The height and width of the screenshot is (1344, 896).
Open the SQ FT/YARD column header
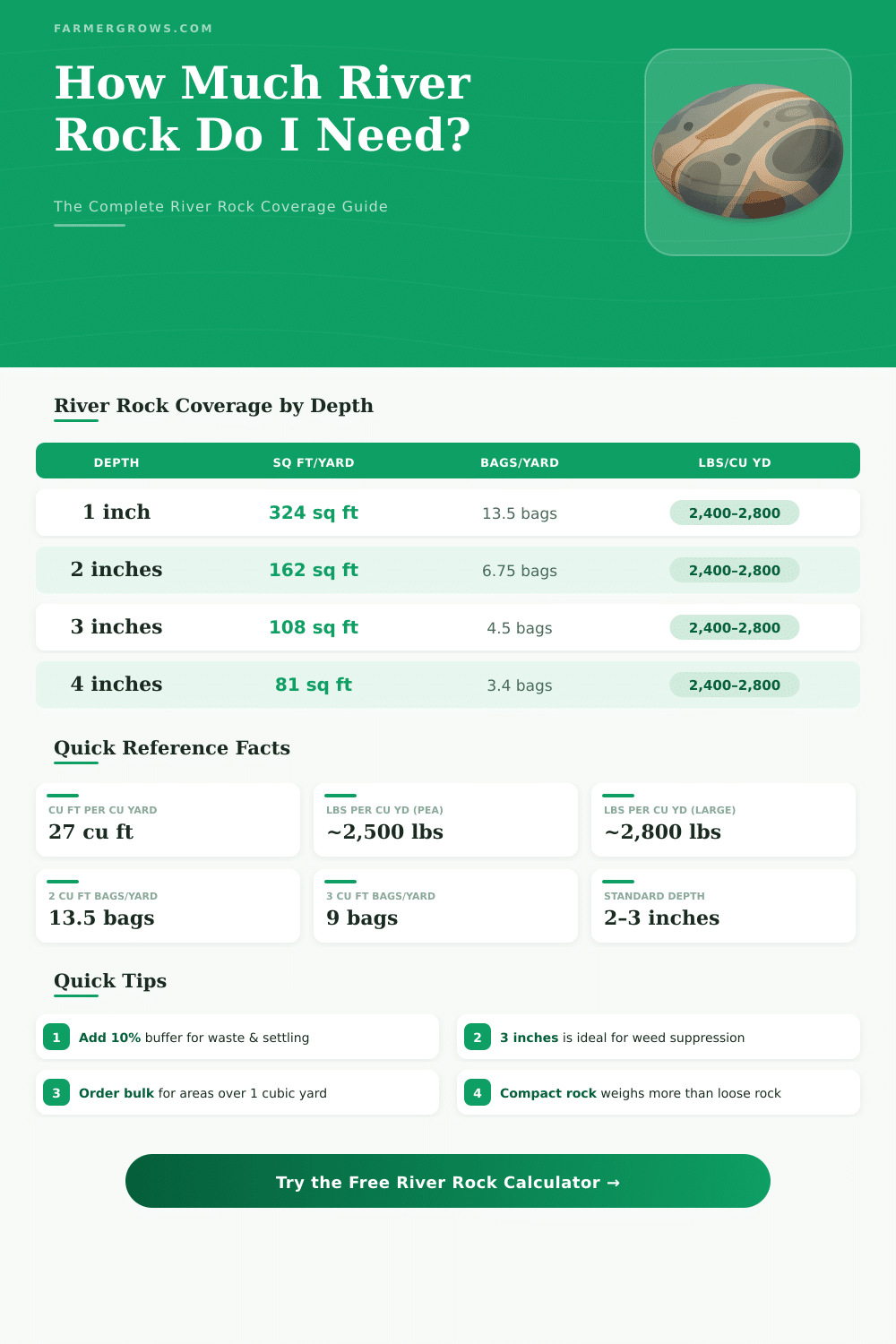[x=314, y=462]
